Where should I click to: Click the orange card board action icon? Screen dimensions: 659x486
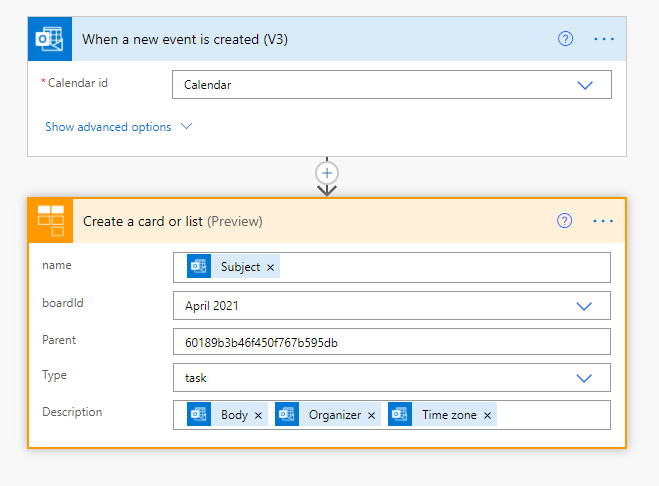51,221
